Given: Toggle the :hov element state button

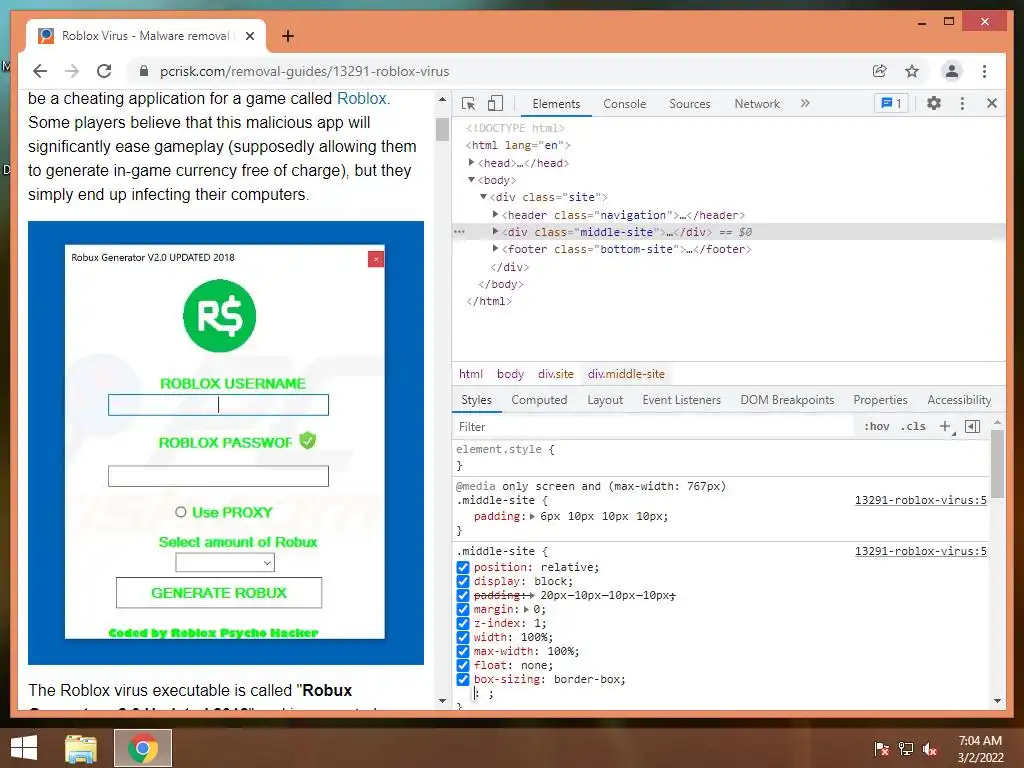Looking at the screenshot, I should pos(876,426).
